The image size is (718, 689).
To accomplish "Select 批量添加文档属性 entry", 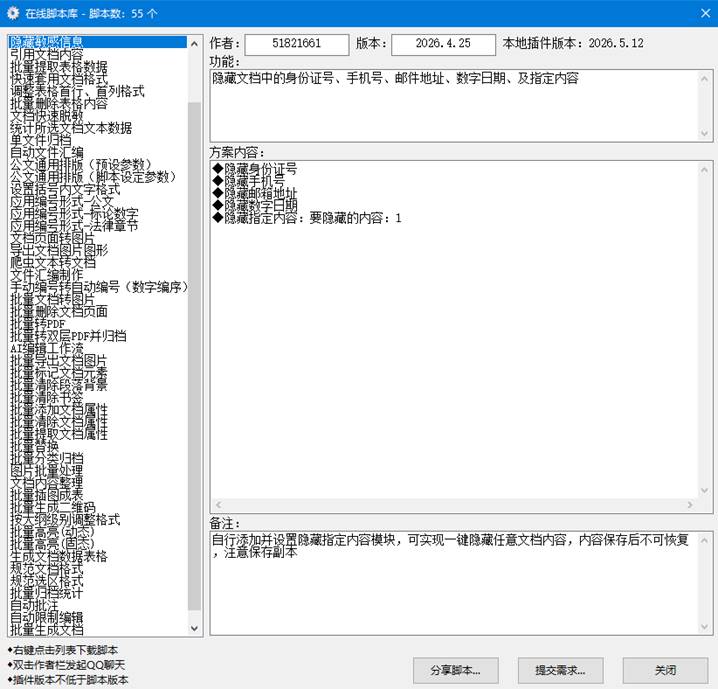I will 98,410.
